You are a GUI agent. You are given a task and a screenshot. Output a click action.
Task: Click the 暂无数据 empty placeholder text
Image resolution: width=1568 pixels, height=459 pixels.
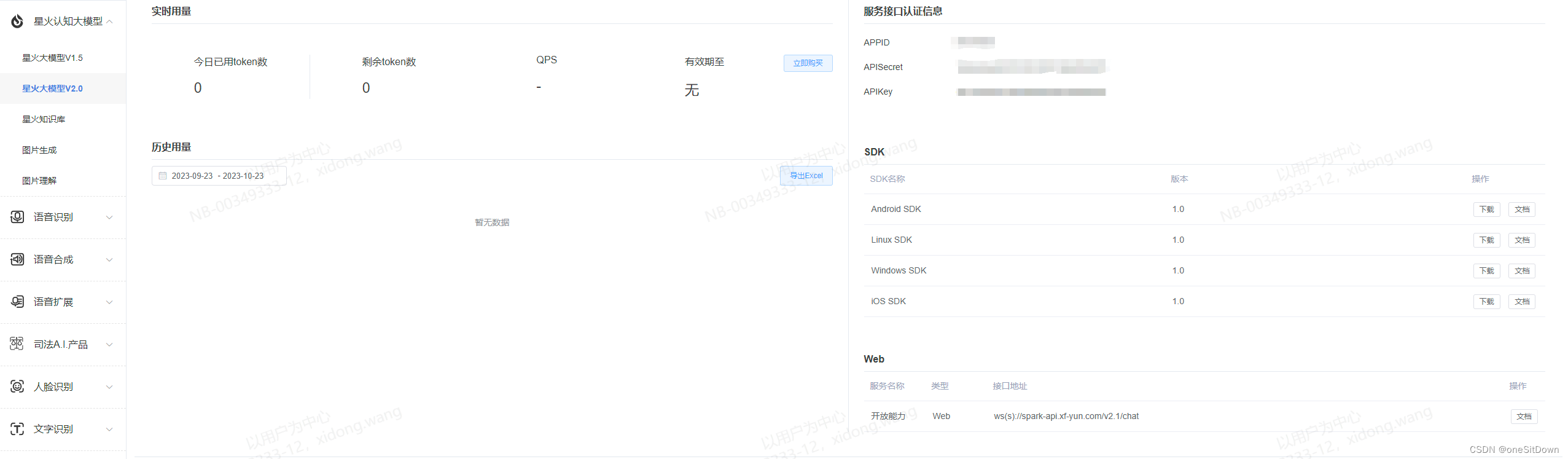492,222
